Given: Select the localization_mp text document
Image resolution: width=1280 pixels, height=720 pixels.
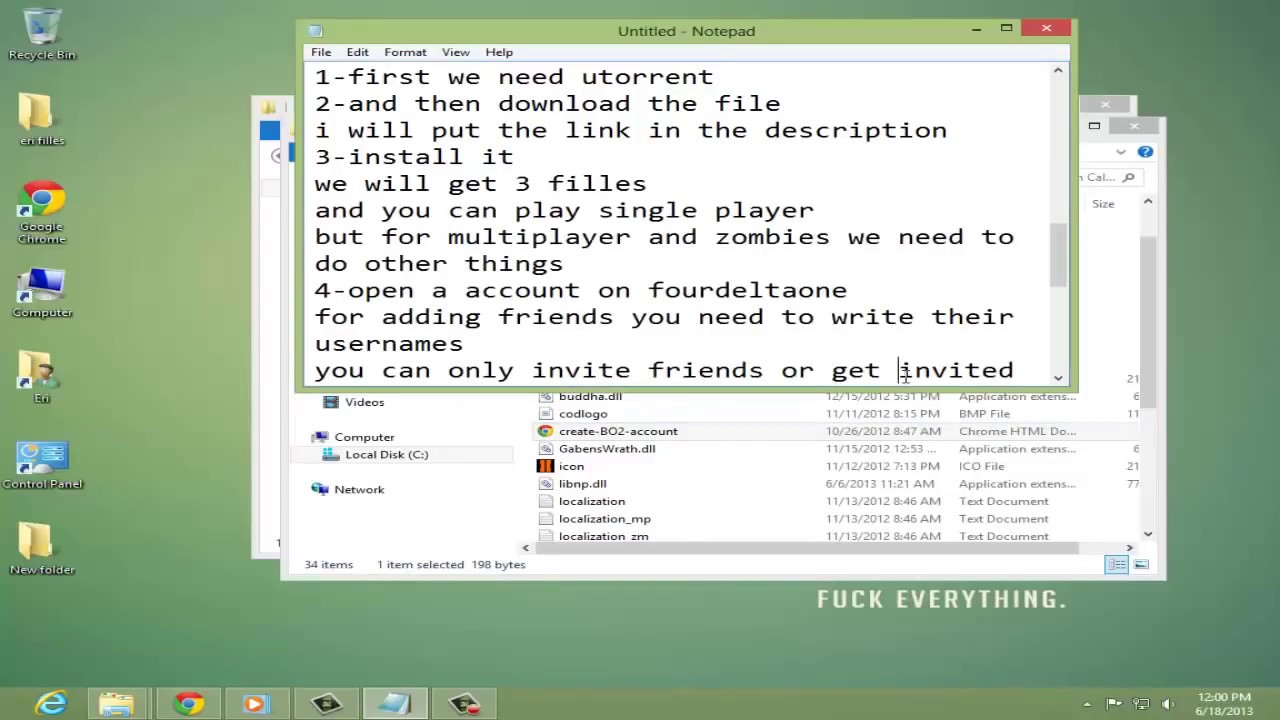Looking at the screenshot, I should [x=604, y=519].
